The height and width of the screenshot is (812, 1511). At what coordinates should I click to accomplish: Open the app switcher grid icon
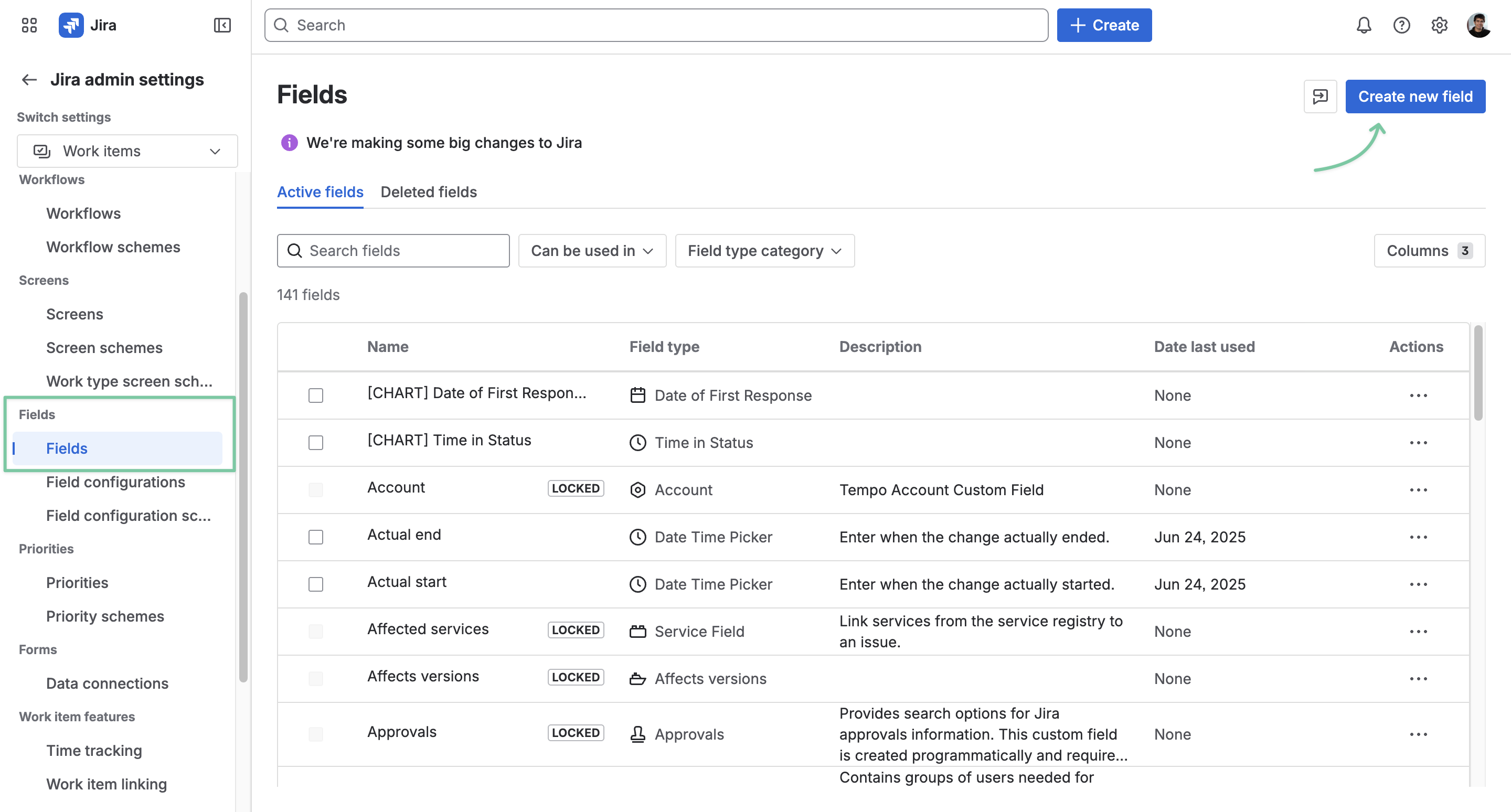29,25
